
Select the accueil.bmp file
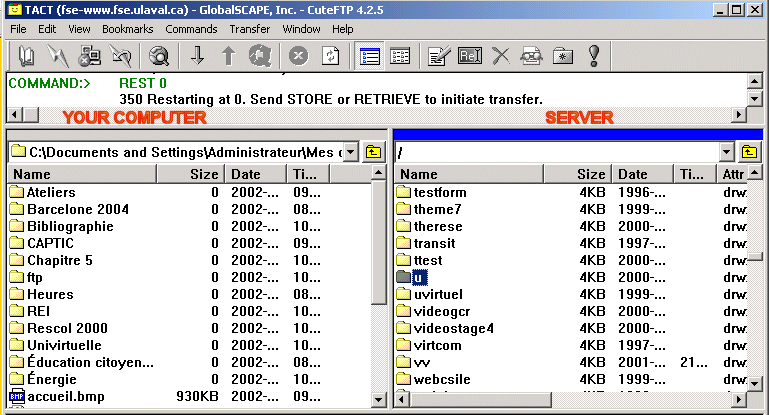click(x=66, y=396)
